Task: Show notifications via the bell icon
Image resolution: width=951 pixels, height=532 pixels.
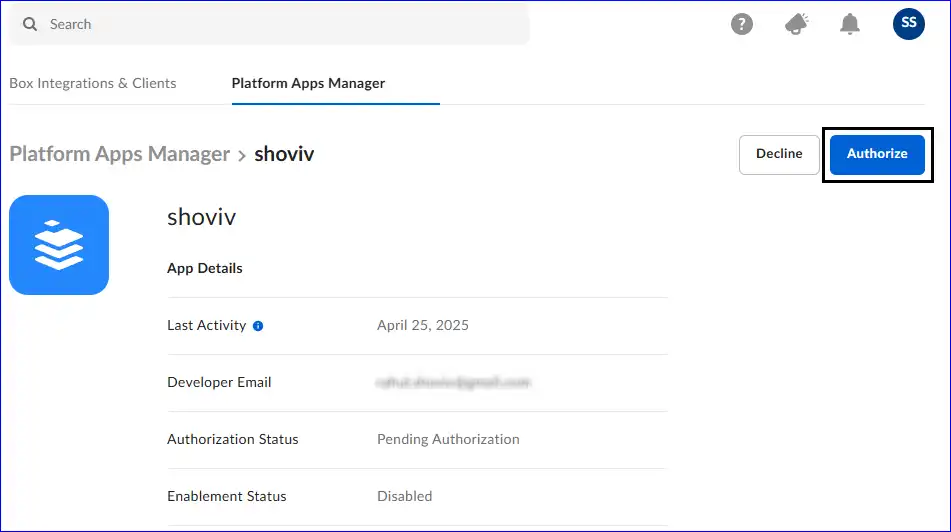Action: point(850,24)
